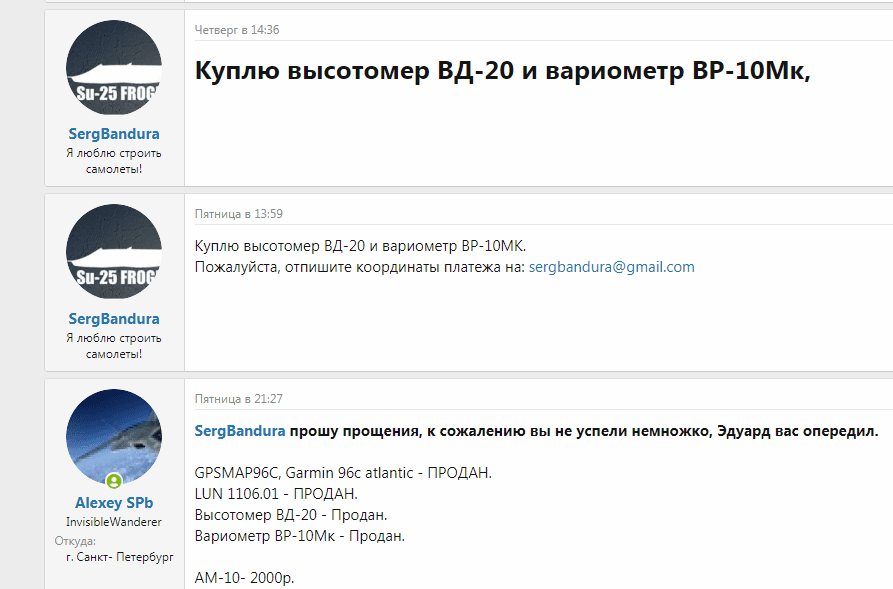The image size is (893, 589).
Task: Click Я люблю строить самолеты! in Friday post
Action: point(114,346)
